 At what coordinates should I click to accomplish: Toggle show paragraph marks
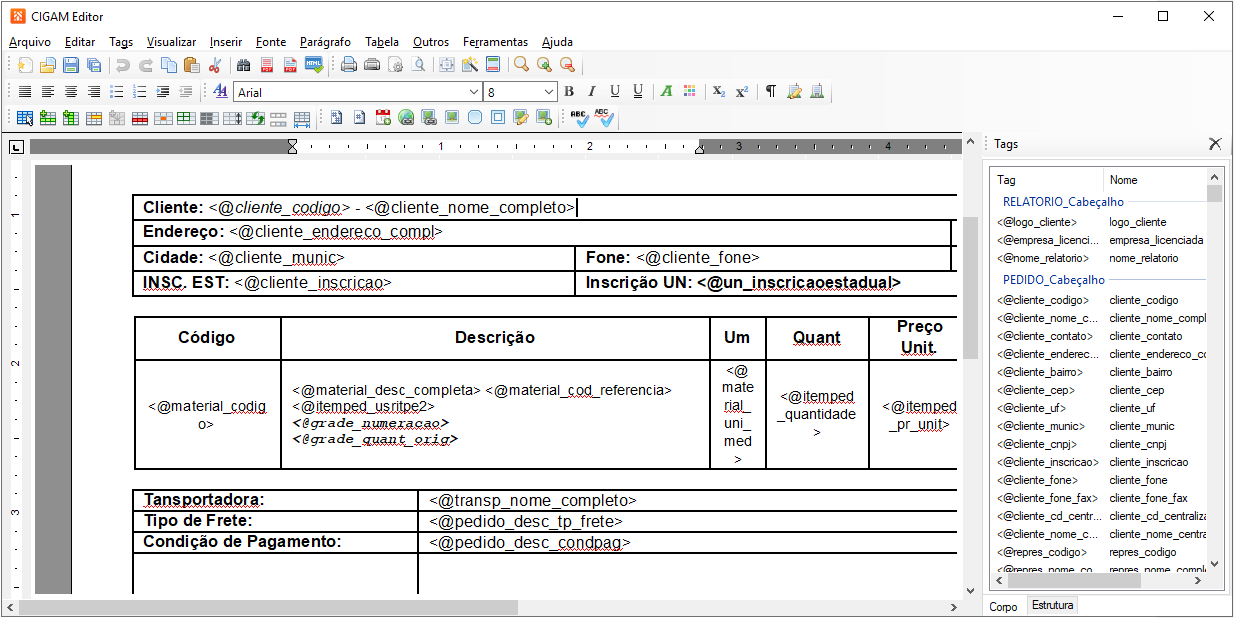[x=770, y=92]
